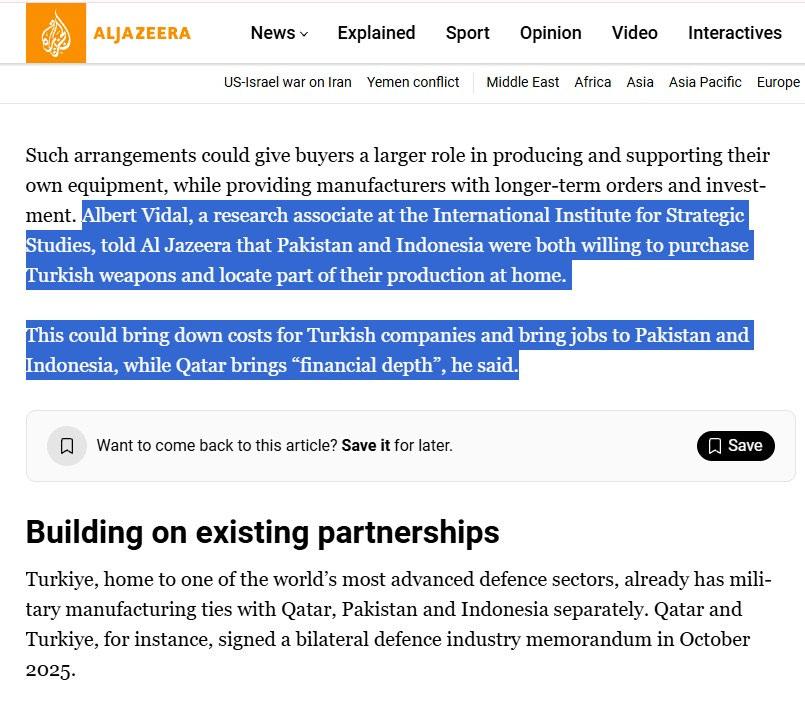This screenshot has width=805, height=705.
Task: Visit the Asia Pacific region link
Action: (x=705, y=82)
